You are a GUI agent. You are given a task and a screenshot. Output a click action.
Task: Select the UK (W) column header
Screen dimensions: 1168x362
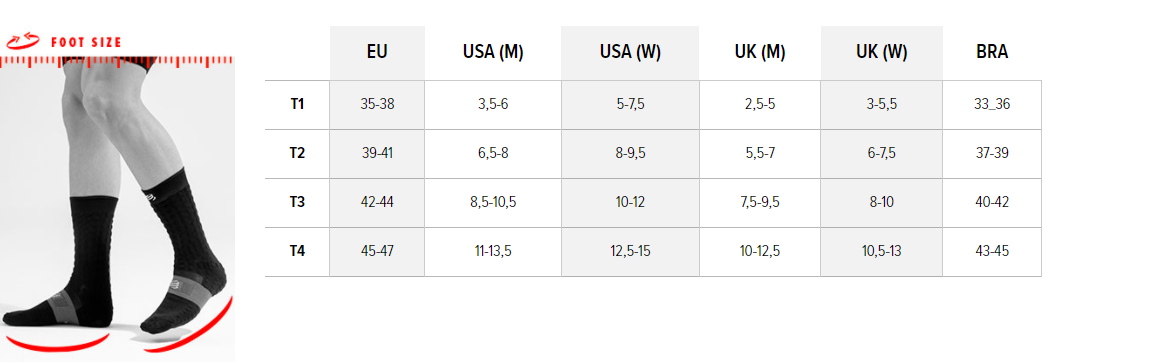881,53
